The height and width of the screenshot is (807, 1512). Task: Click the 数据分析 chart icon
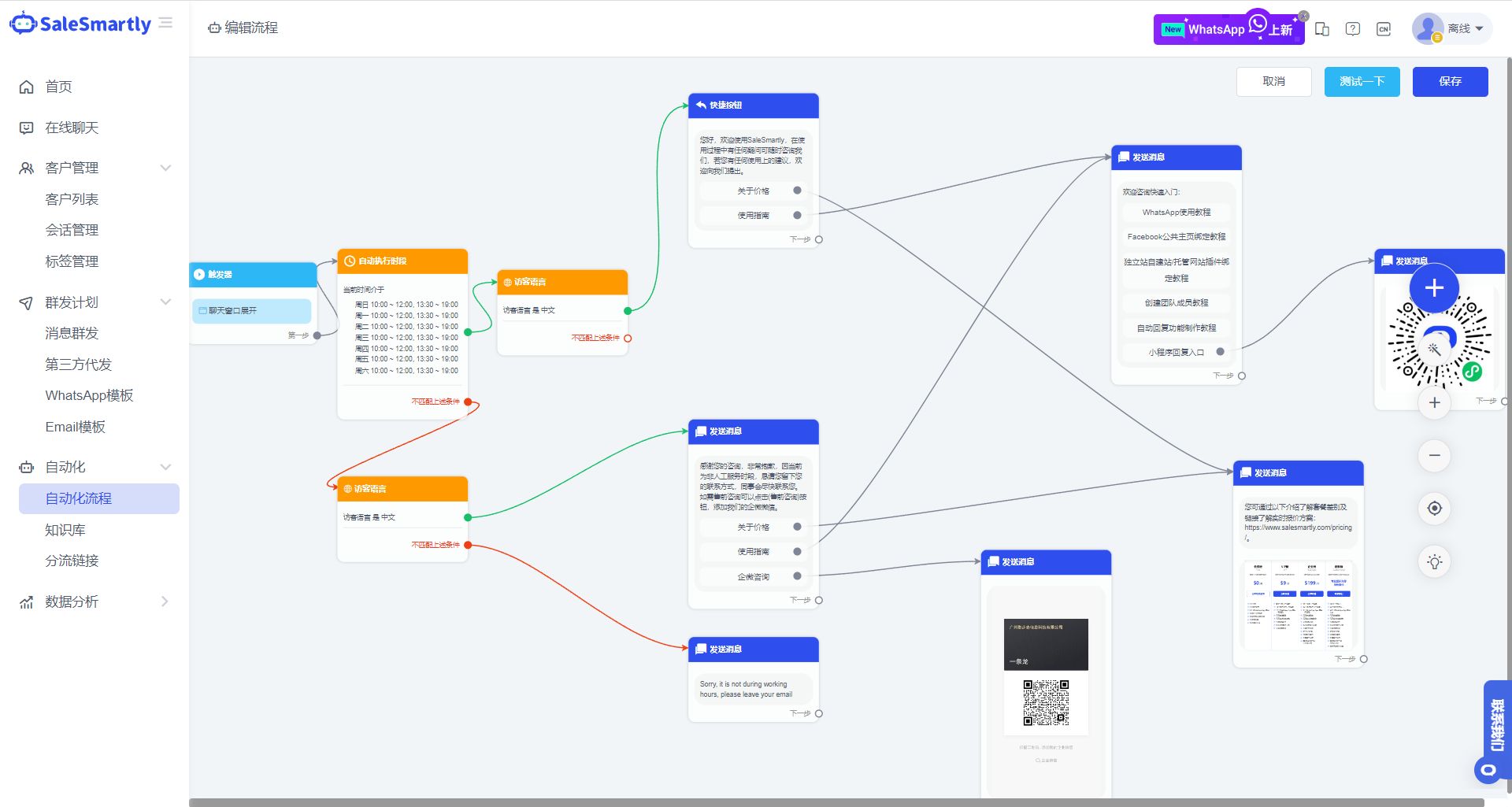(27, 602)
